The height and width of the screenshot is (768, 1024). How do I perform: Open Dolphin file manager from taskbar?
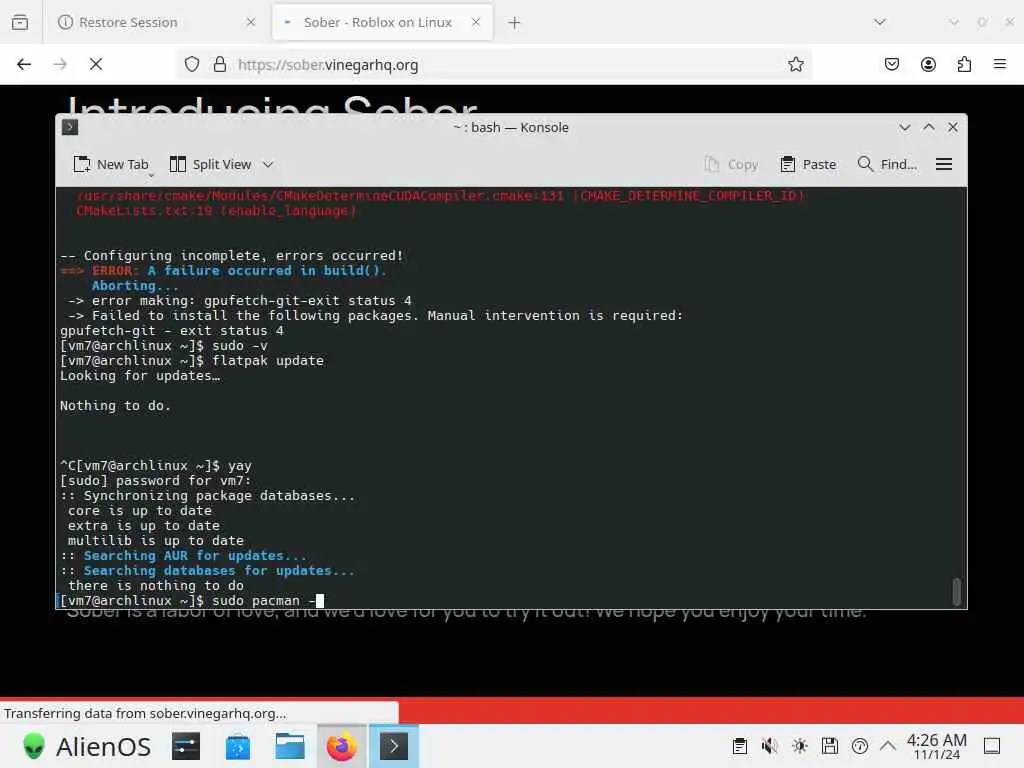point(290,746)
